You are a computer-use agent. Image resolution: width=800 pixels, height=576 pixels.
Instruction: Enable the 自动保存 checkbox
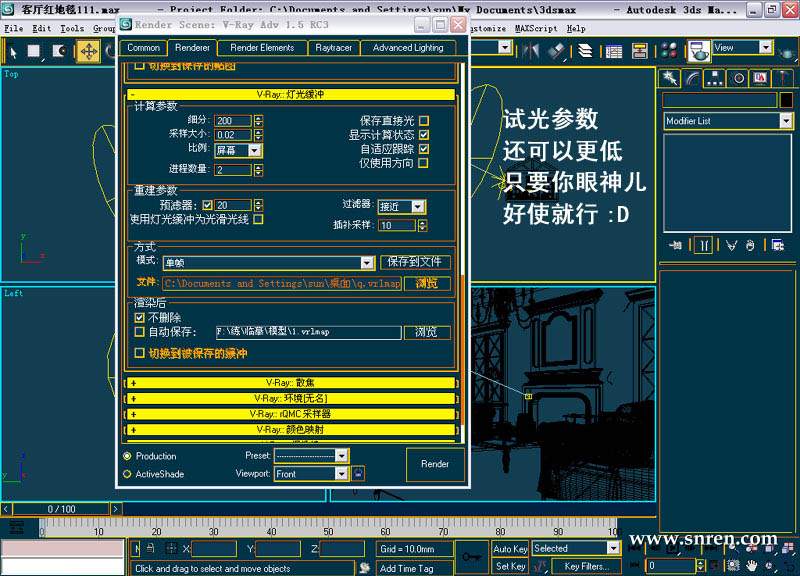[139, 332]
